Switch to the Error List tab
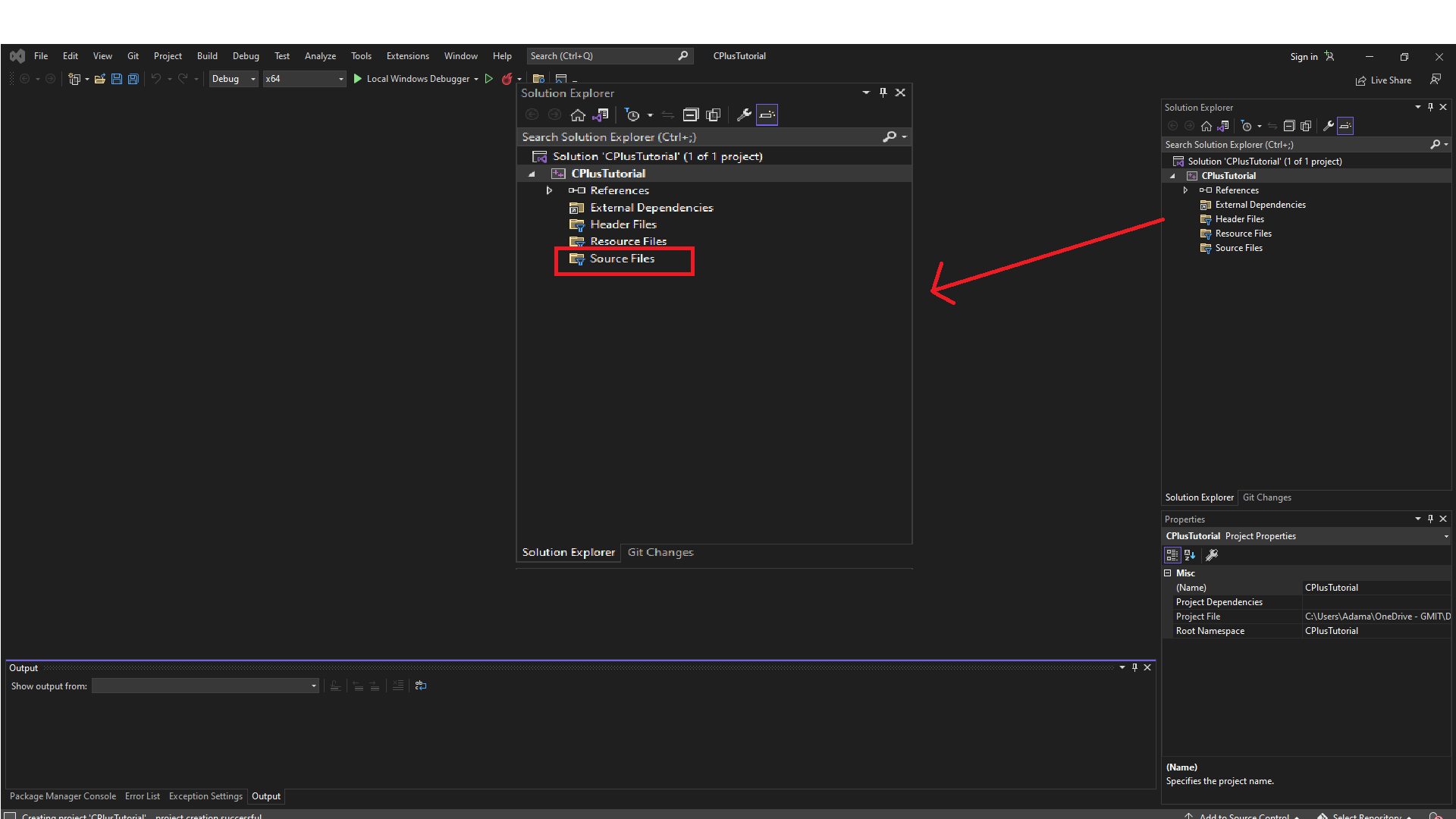 (x=142, y=796)
